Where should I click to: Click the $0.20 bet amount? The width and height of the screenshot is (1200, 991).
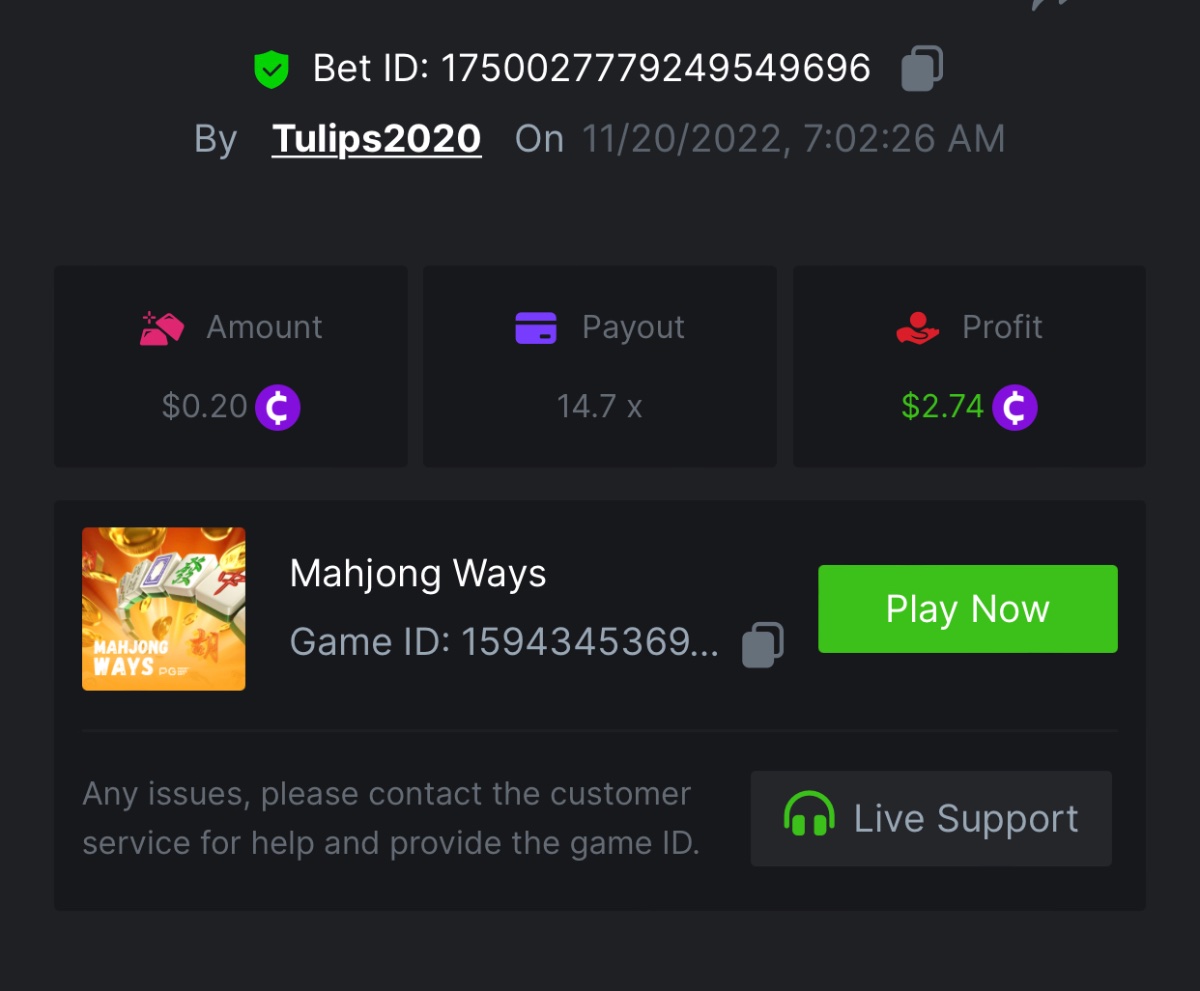pyautogui.click(x=204, y=407)
